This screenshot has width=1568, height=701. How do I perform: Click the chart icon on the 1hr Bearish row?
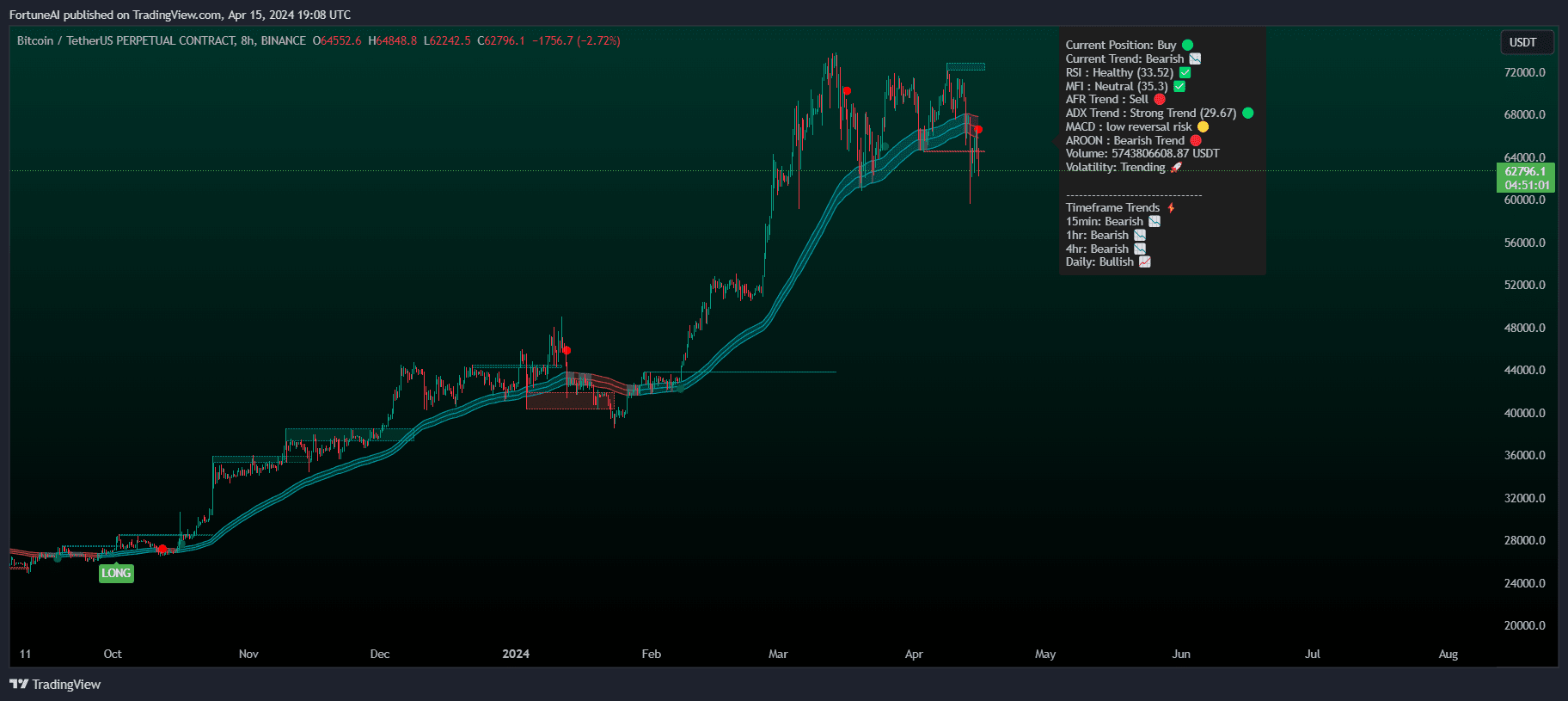point(1140,235)
